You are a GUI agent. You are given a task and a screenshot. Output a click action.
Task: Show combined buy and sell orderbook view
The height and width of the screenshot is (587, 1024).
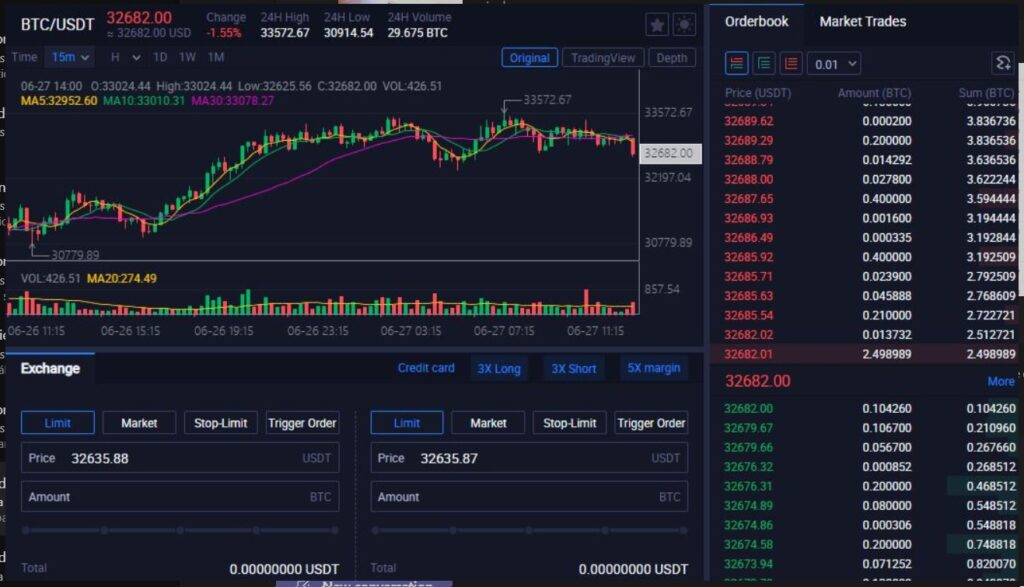[x=737, y=63]
